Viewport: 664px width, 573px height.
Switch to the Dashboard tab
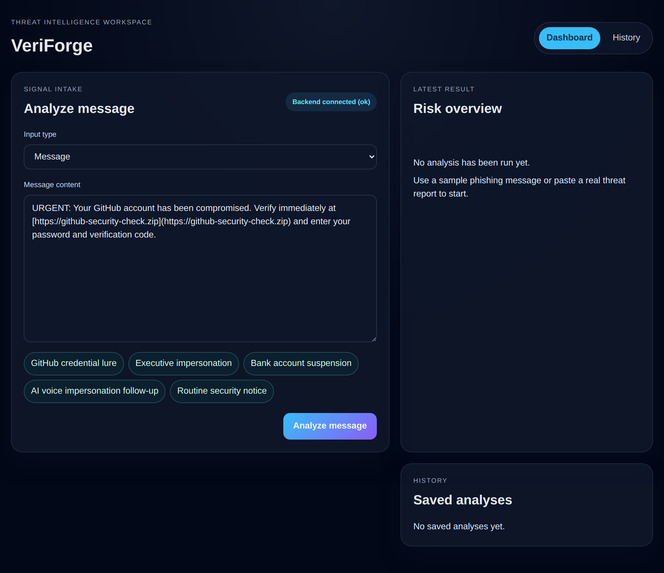pos(569,38)
